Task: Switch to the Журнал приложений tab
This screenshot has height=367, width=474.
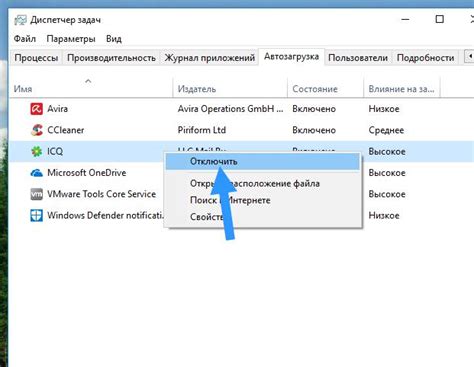Action: pyautogui.click(x=210, y=58)
